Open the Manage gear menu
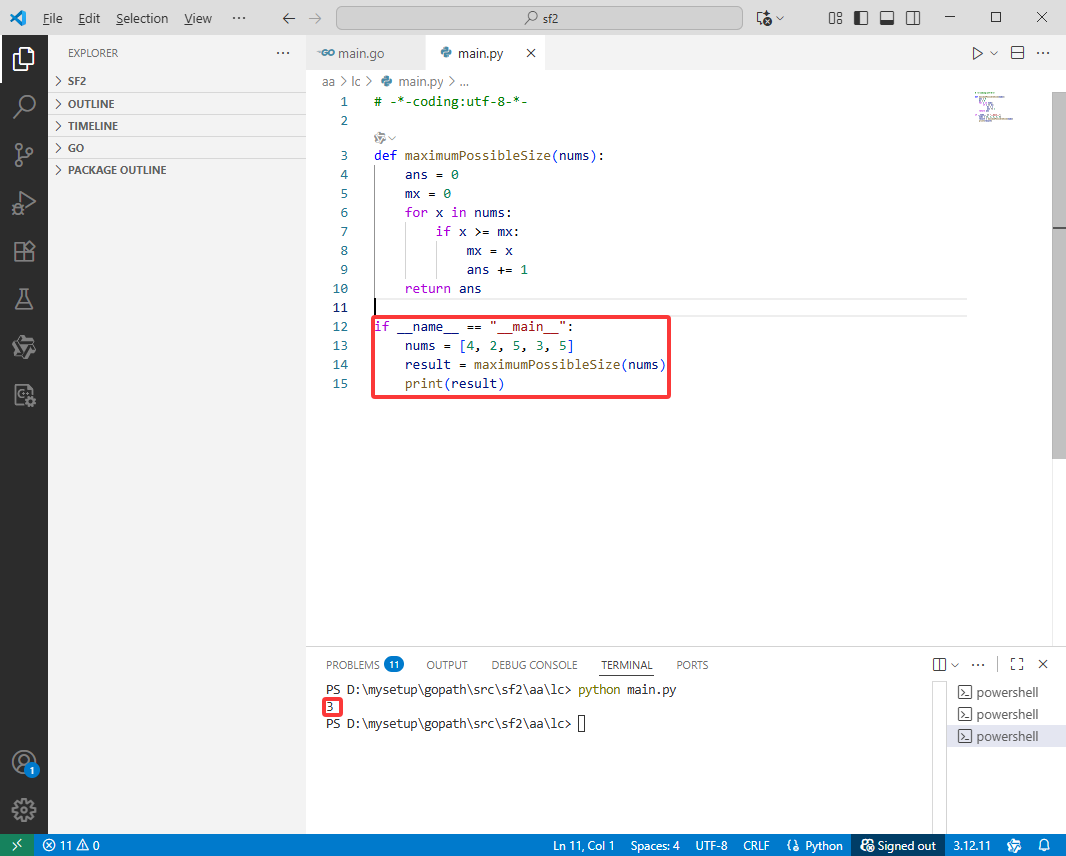The width and height of the screenshot is (1066, 856). point(24,810)
